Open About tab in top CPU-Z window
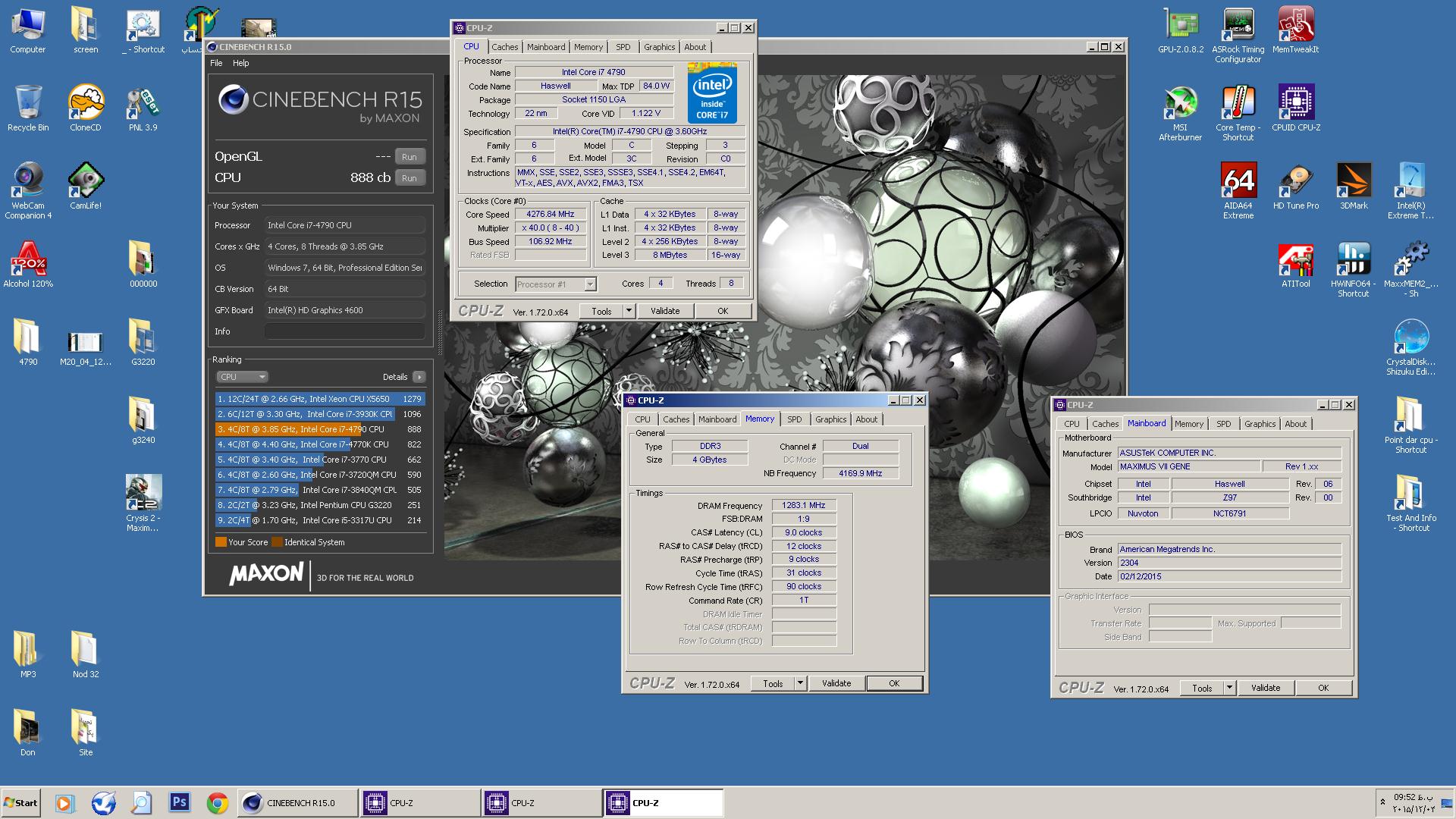Image resolution: width=1456 pixels, height=819 pixels. click(695, 47)
